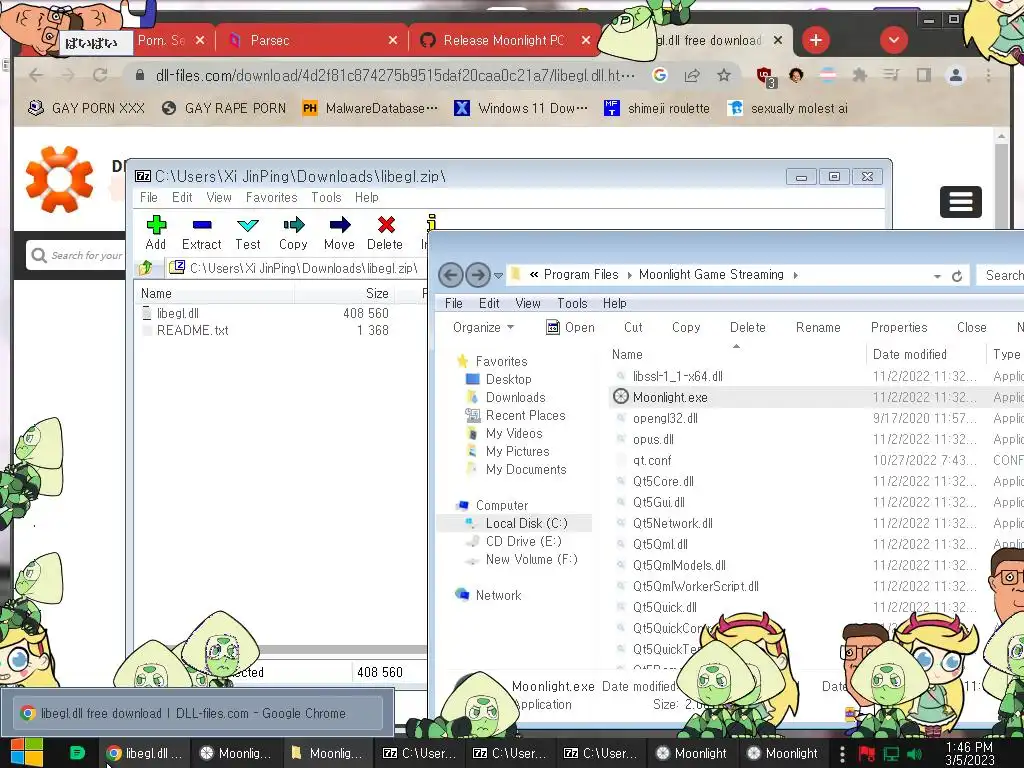Expand the Program Files breadcrumb arrow

click(630, 275)
